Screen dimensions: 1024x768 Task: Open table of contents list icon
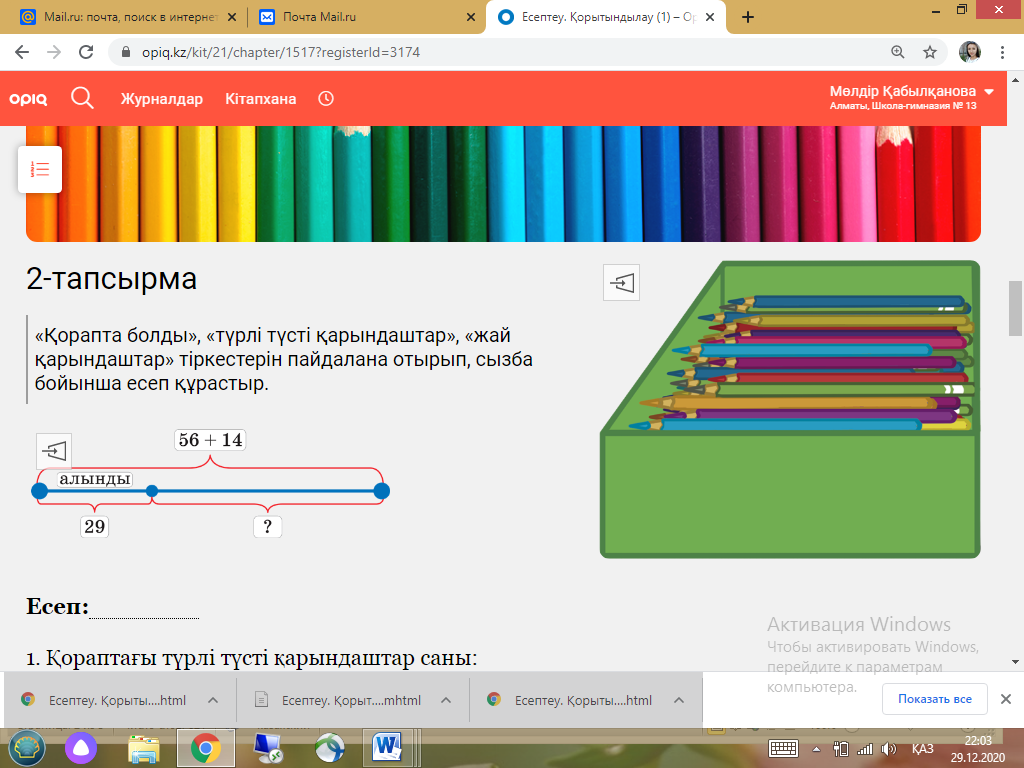click(x=40, y=170)
